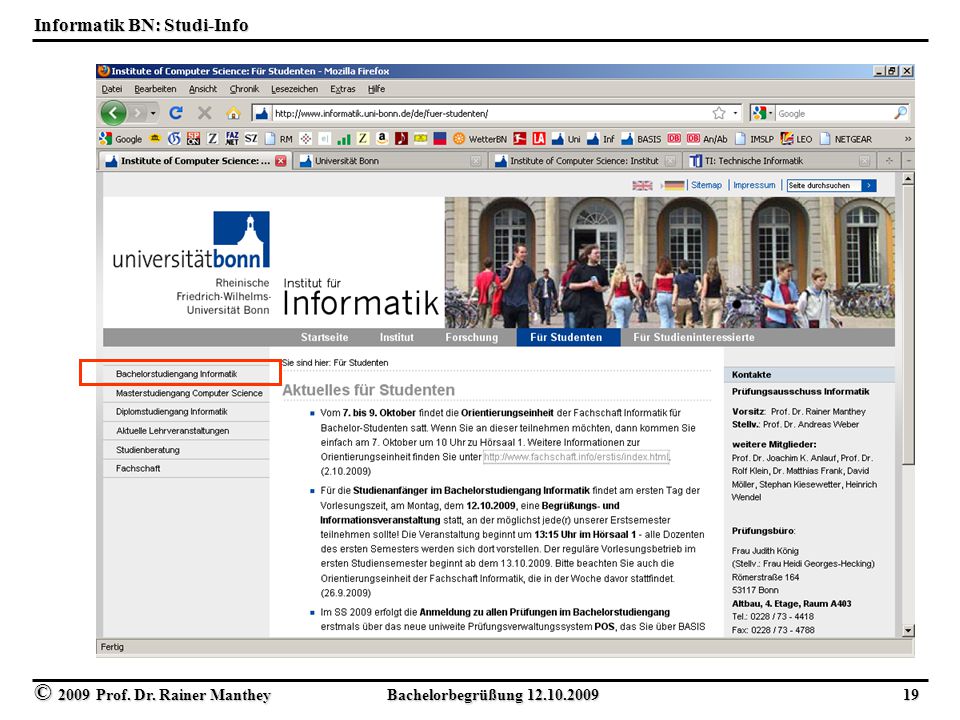Image resolution: width=960 pixels, height=720 pixels.
Task: Click the URL address field
Action: [490, 113]
